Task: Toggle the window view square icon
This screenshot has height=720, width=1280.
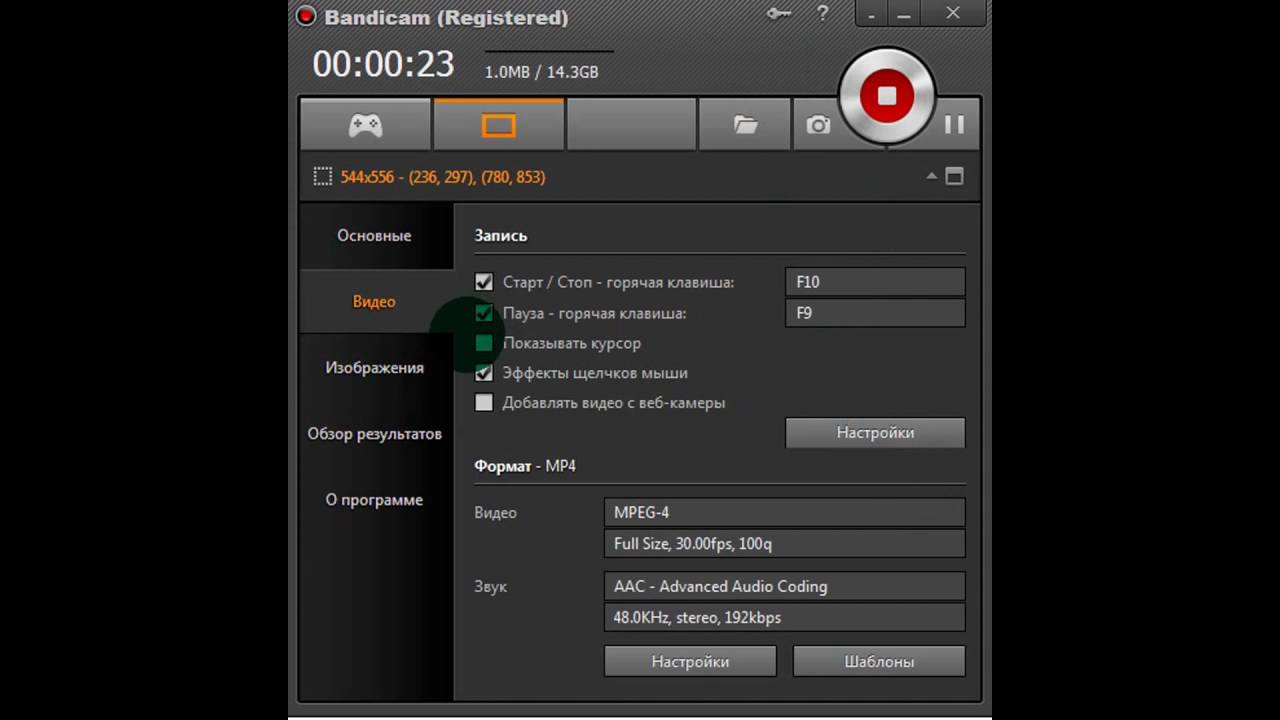Action: click(954, 176)
